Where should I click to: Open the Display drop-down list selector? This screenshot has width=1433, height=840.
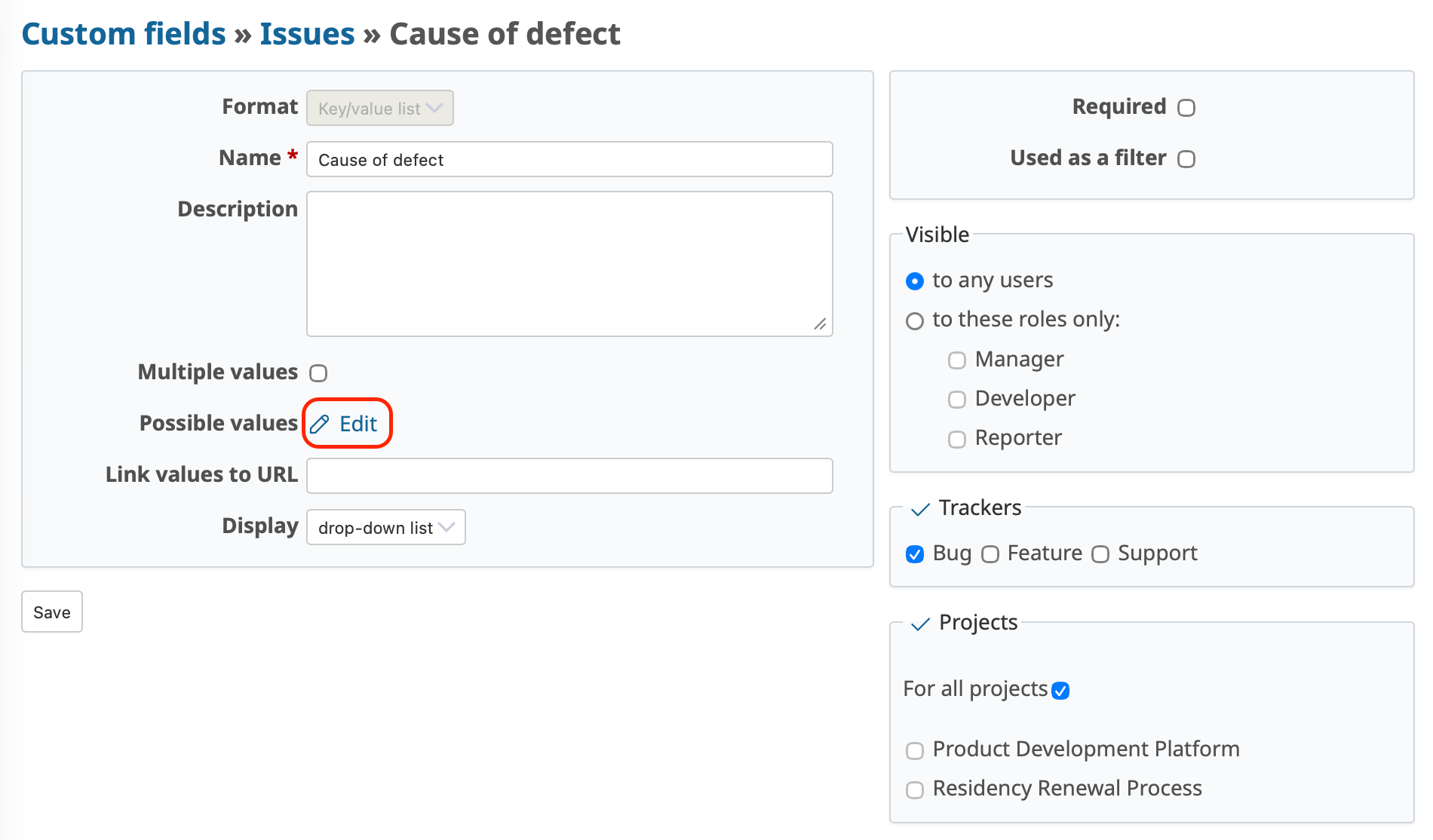coord(385,527)
